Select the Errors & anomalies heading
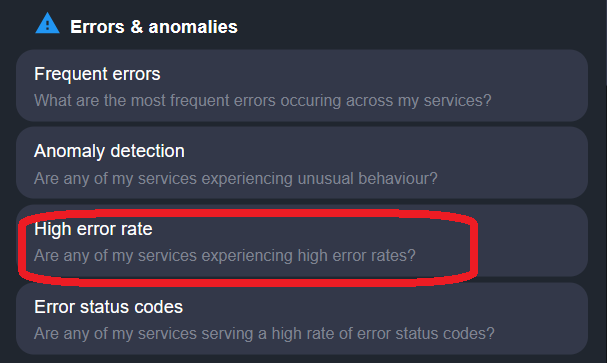607x363 pixels. pos(154,27)
